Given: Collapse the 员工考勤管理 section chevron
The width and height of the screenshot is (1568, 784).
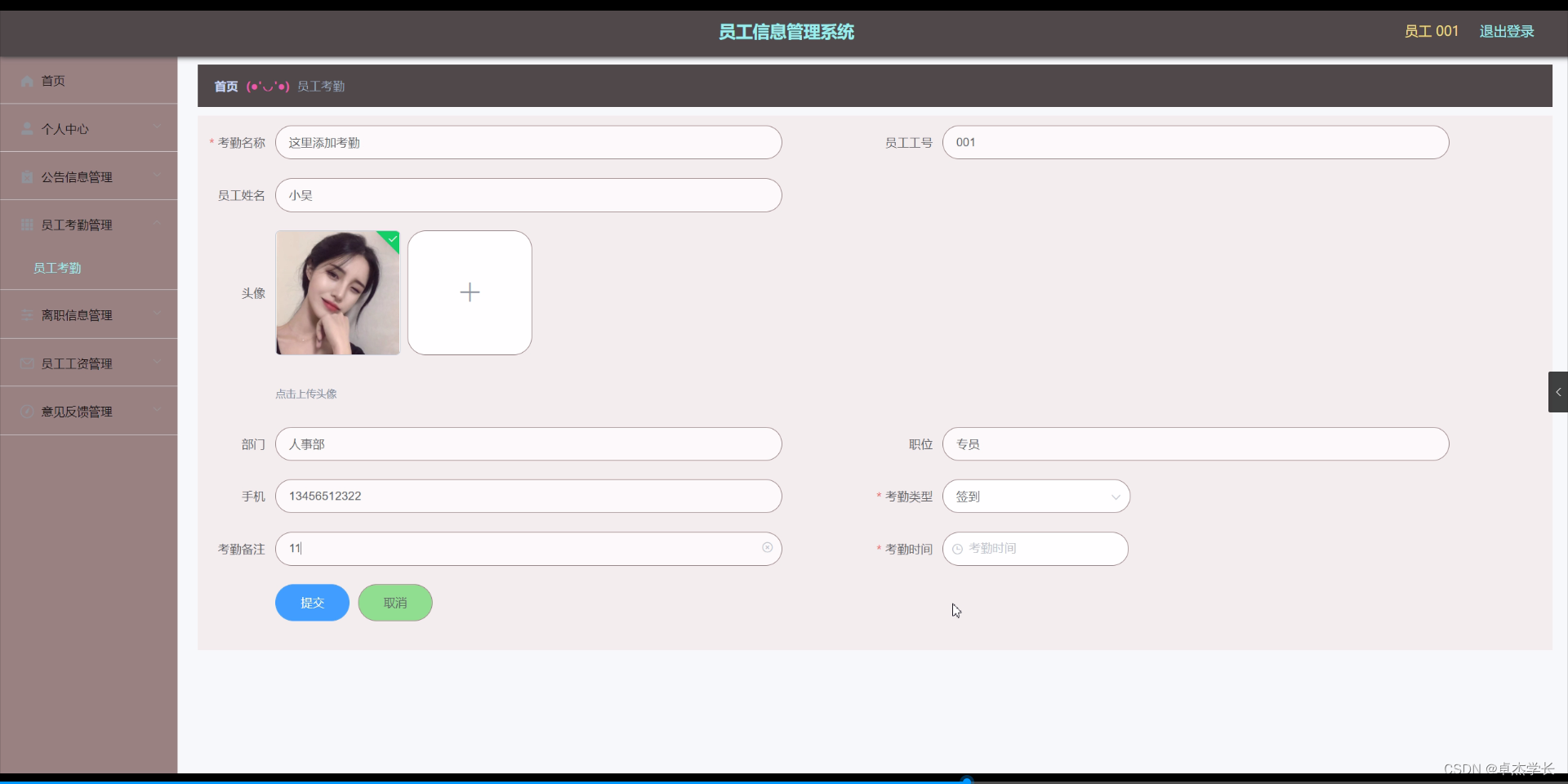Looking at the screenshot, I should point(157,224).
